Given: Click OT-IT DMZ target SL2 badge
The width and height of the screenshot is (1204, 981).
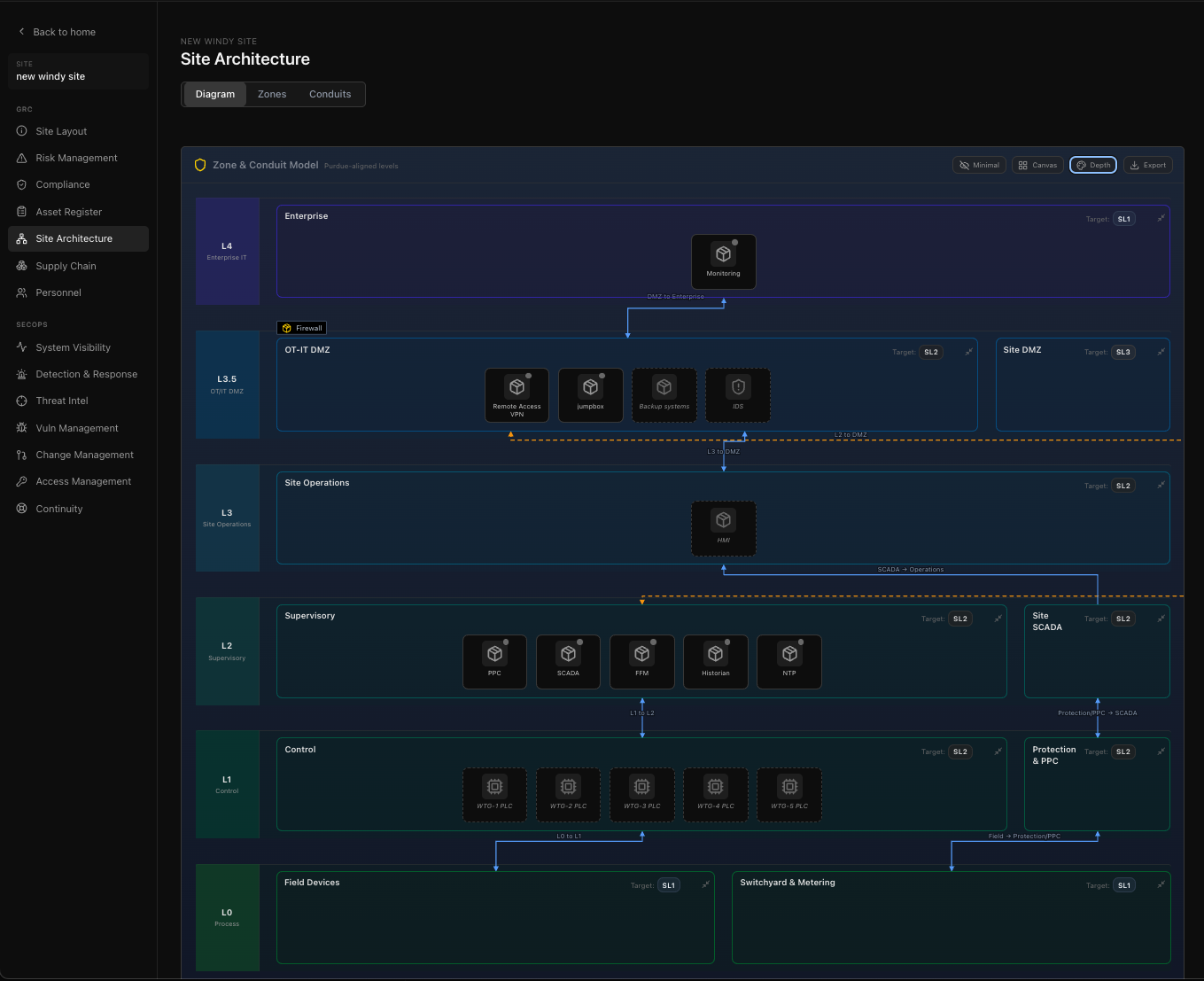Looking at the screenshot, I should 931,352.
